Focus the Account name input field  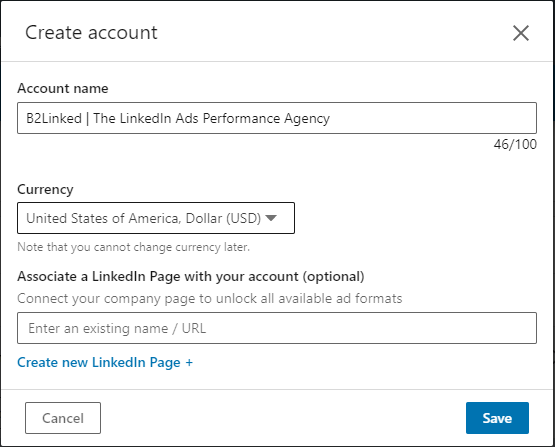277,118
